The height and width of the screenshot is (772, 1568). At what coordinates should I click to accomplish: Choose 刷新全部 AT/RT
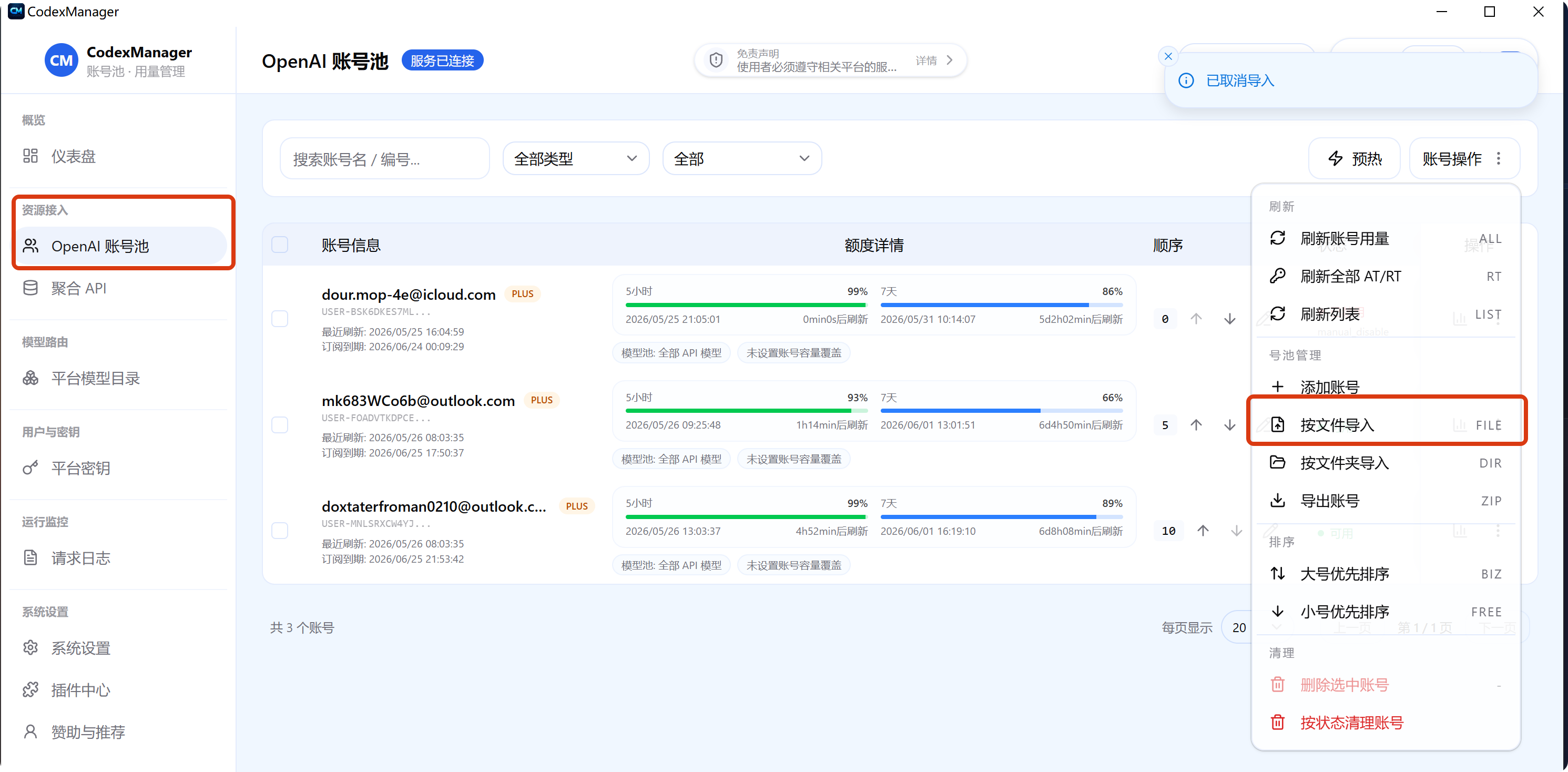coord(1386,277)
